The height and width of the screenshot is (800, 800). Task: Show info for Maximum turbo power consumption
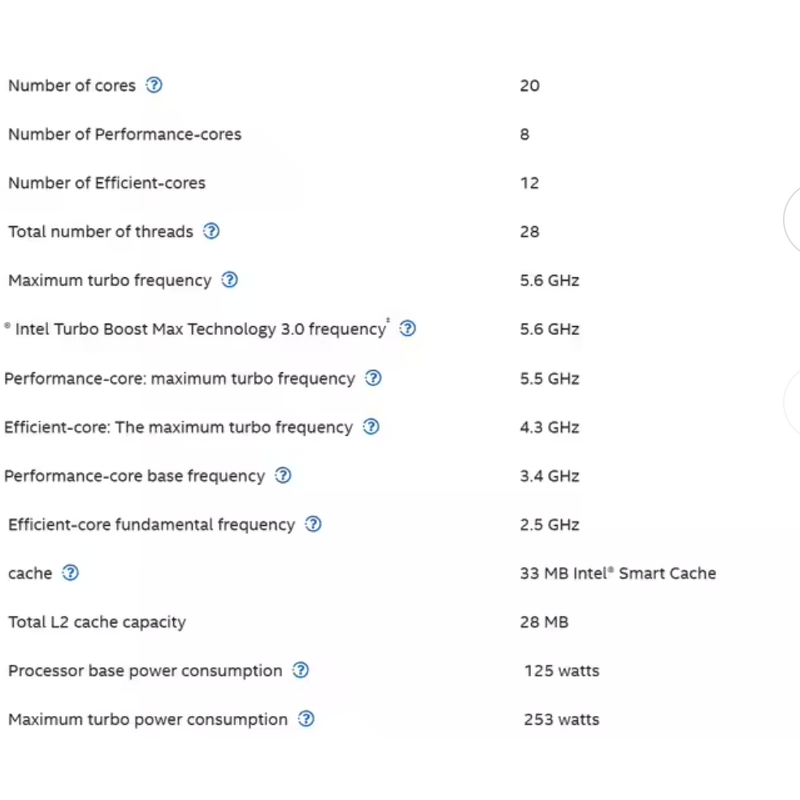[x=306, y=719]
